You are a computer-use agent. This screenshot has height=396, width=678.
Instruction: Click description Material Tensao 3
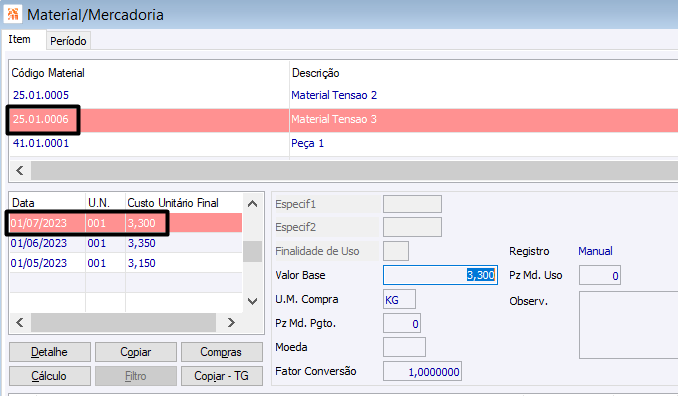pyautogui.click(x=334, y=119)
